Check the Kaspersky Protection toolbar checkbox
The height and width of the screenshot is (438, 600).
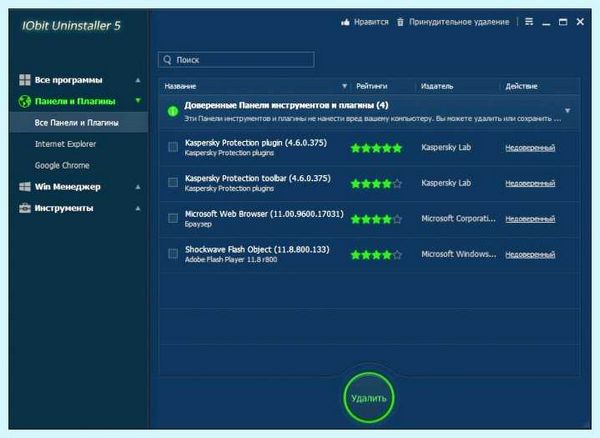(173, 182)
